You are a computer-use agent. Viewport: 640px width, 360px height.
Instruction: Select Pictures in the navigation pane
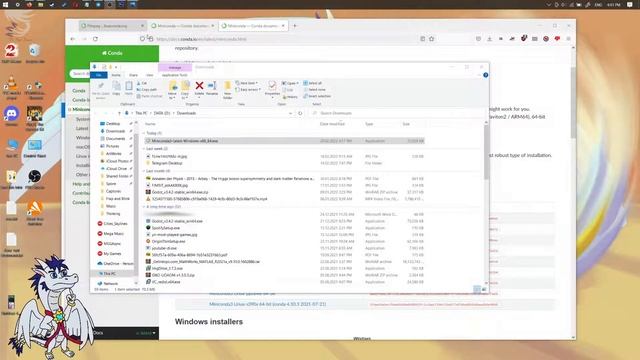(112, 146)
